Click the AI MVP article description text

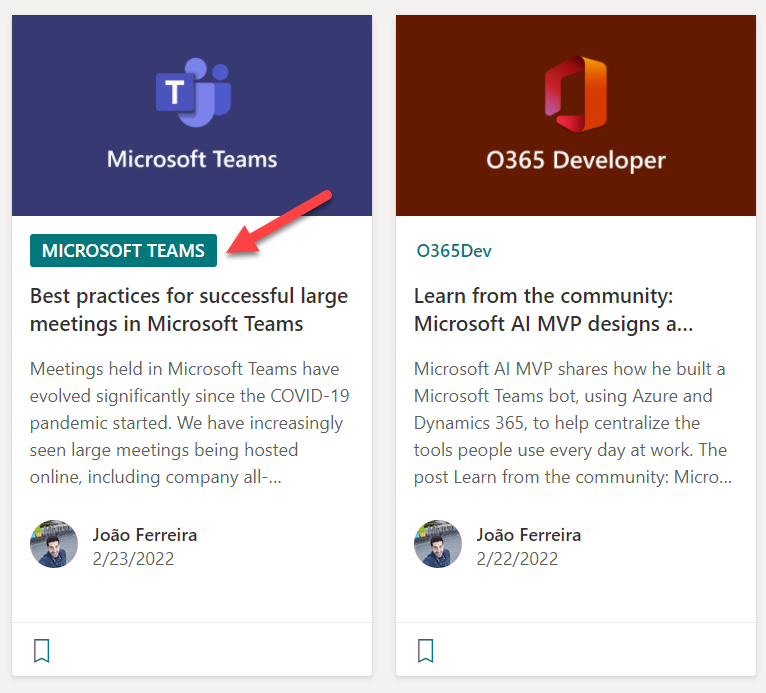tap(573, 423)
